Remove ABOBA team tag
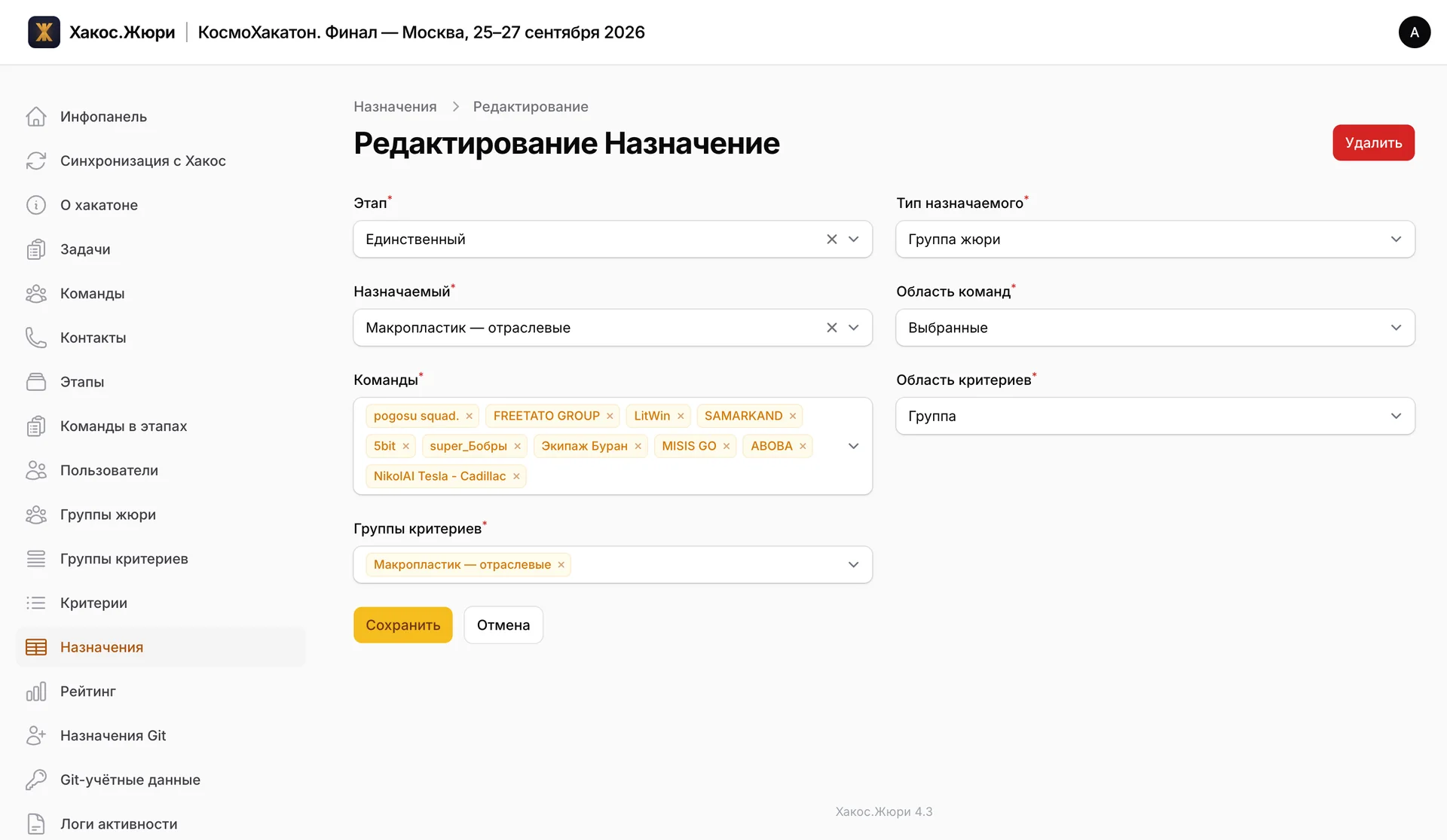The height and width of the screenshot is (840, 1447). pos(803,446)
